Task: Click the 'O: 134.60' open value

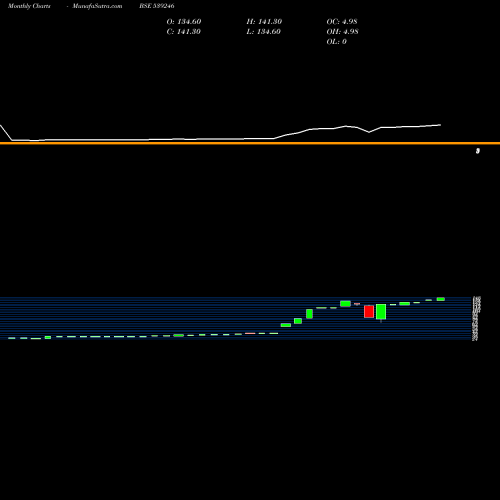Action: (184, 22)
